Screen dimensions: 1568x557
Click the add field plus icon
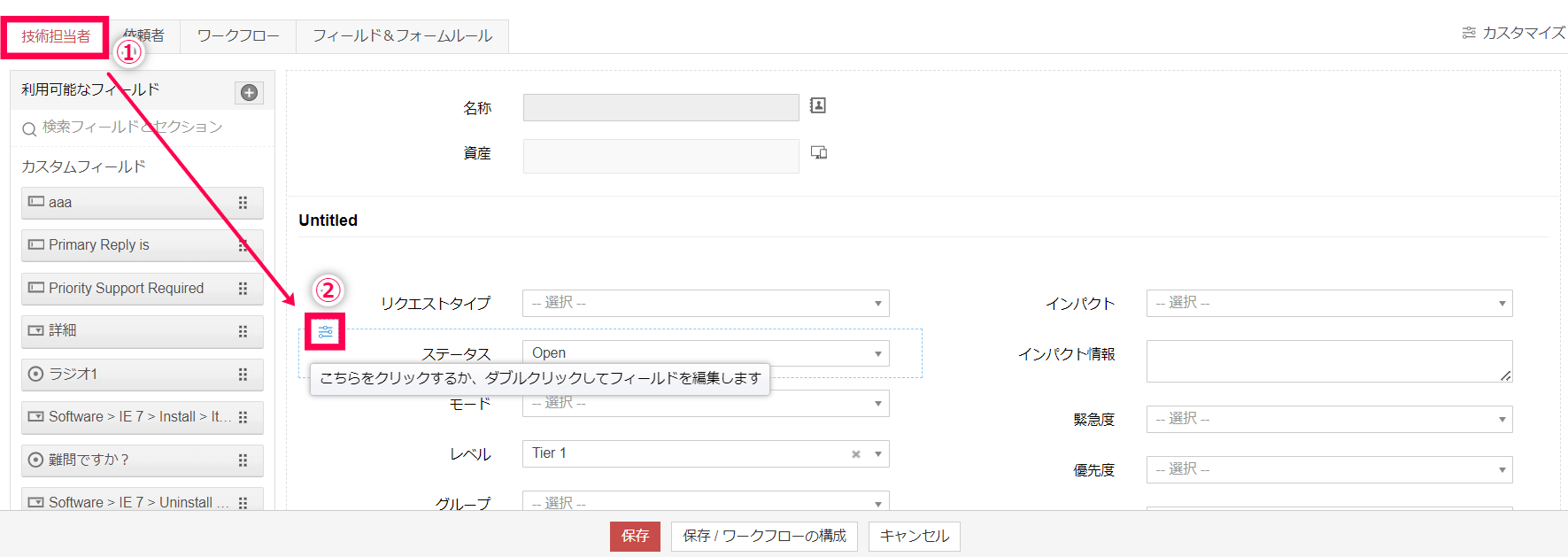[250, 93]
